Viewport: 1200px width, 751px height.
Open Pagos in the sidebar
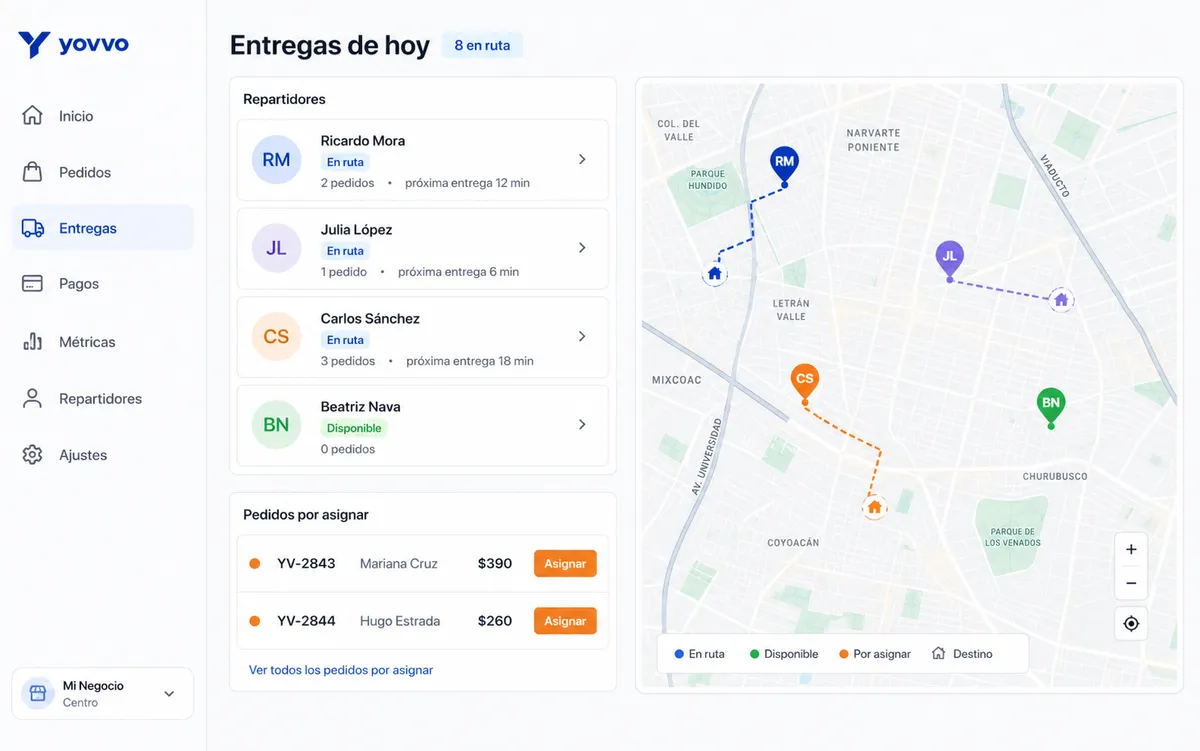pyautogui.click(x=102, y=284)
